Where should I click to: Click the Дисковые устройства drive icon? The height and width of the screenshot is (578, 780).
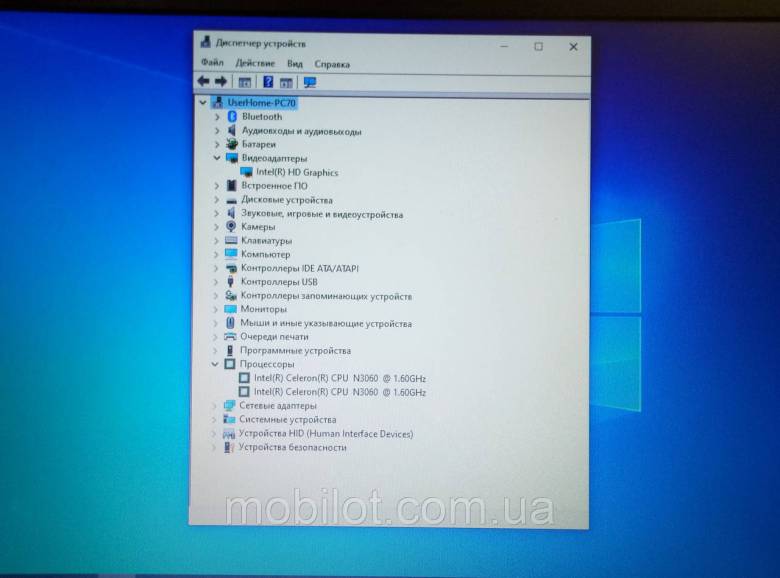click(231, 200)
